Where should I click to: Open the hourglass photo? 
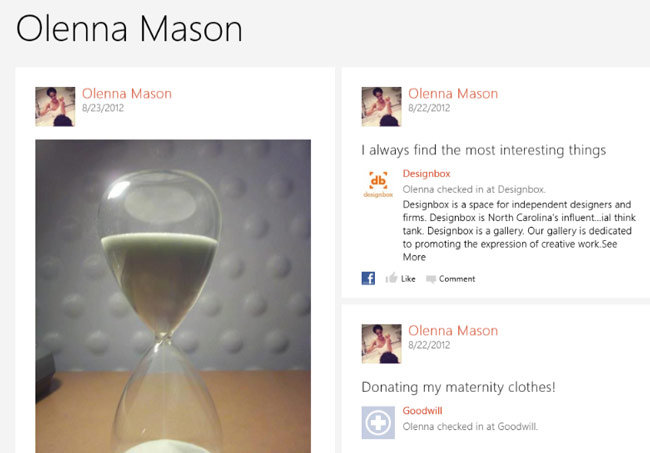(x=173, y=296)
